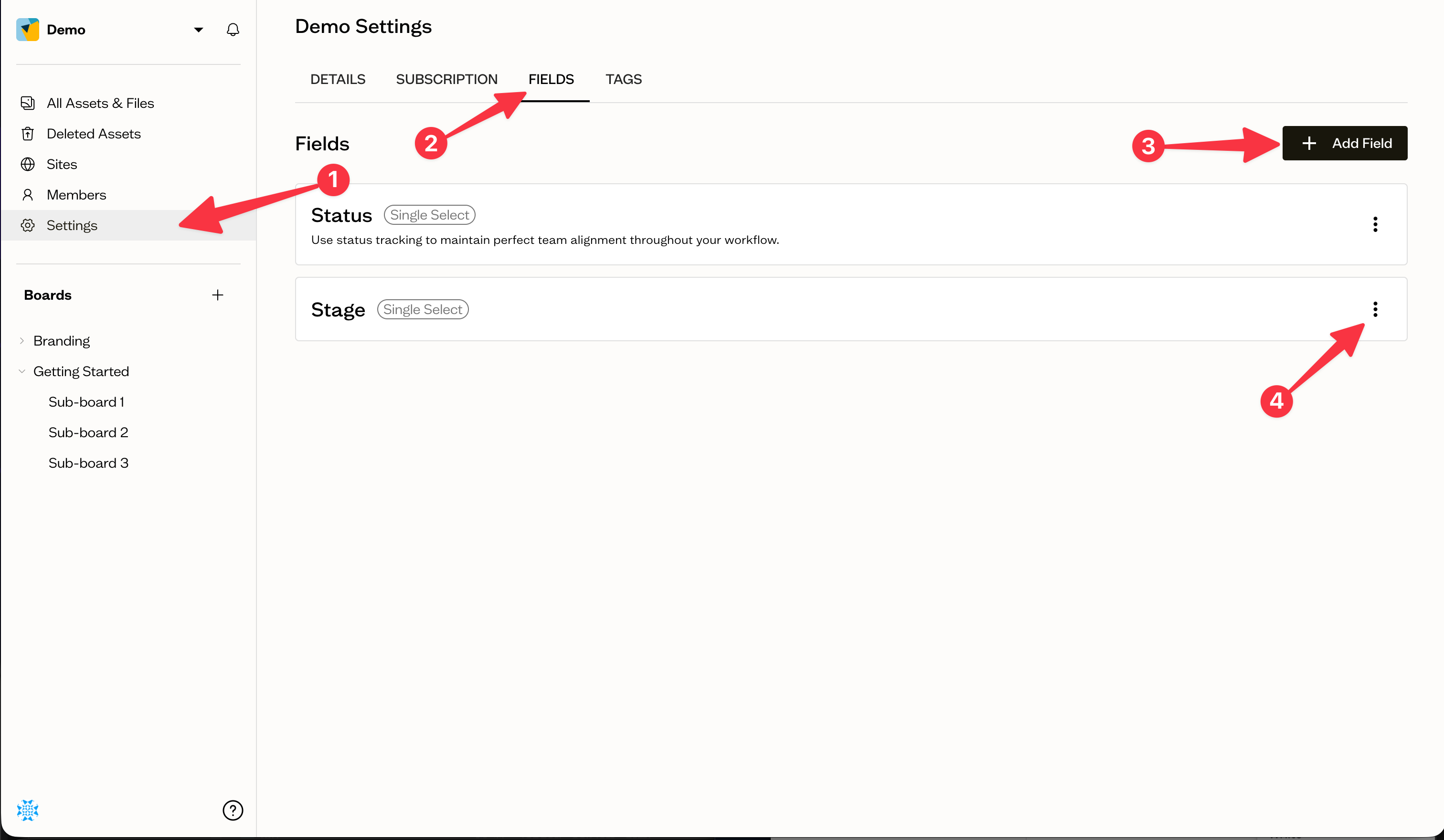Open Sub-board 3
Screen dimensions: 1444x840
pyautogui.click(x=88, y=462)
